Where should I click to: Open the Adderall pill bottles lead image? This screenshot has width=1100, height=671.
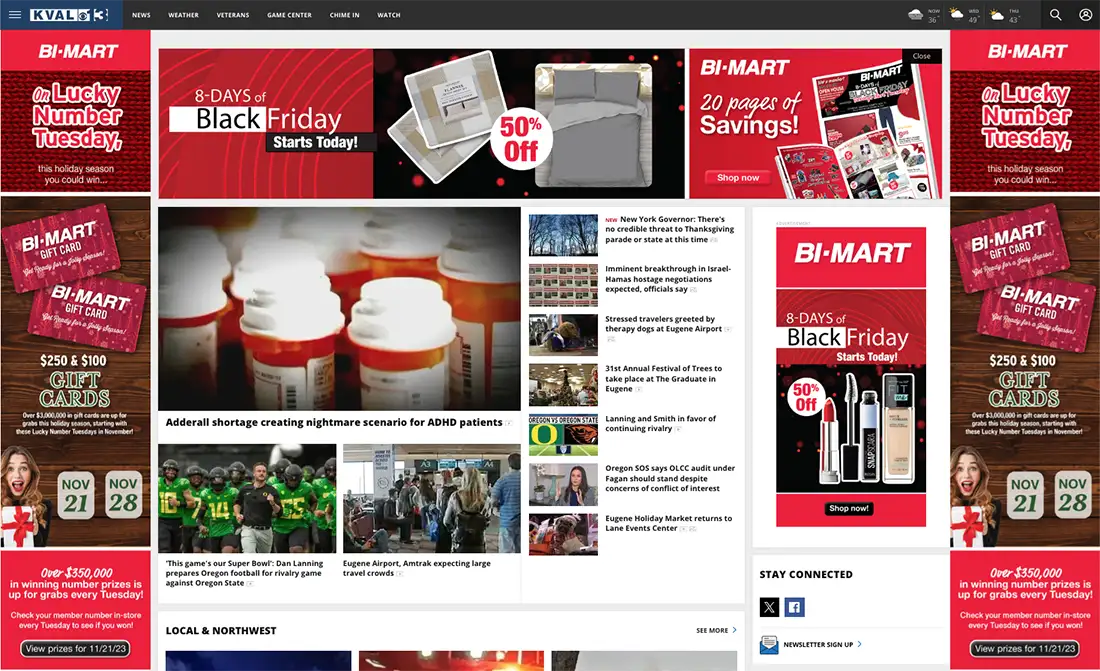(x=339, y=309)
